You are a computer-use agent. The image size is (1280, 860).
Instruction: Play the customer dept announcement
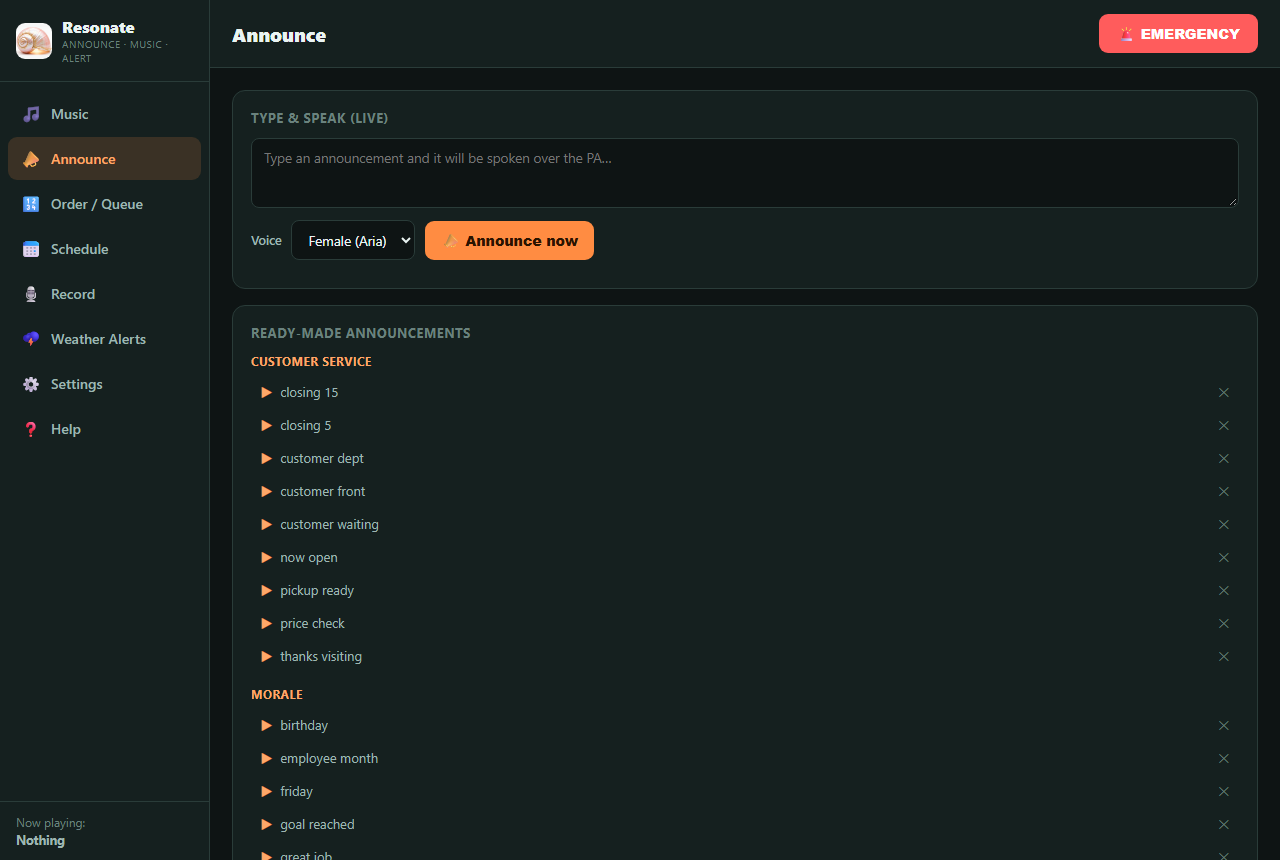click(267, 458)
